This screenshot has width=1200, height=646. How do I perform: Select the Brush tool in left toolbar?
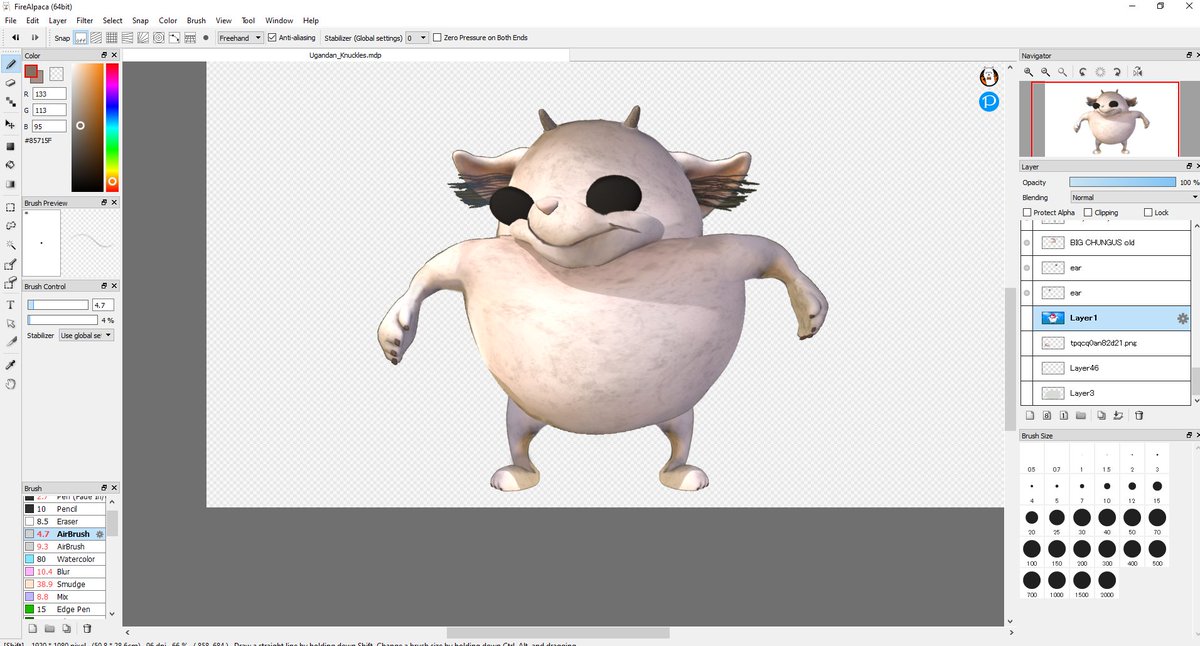point(10,63)
